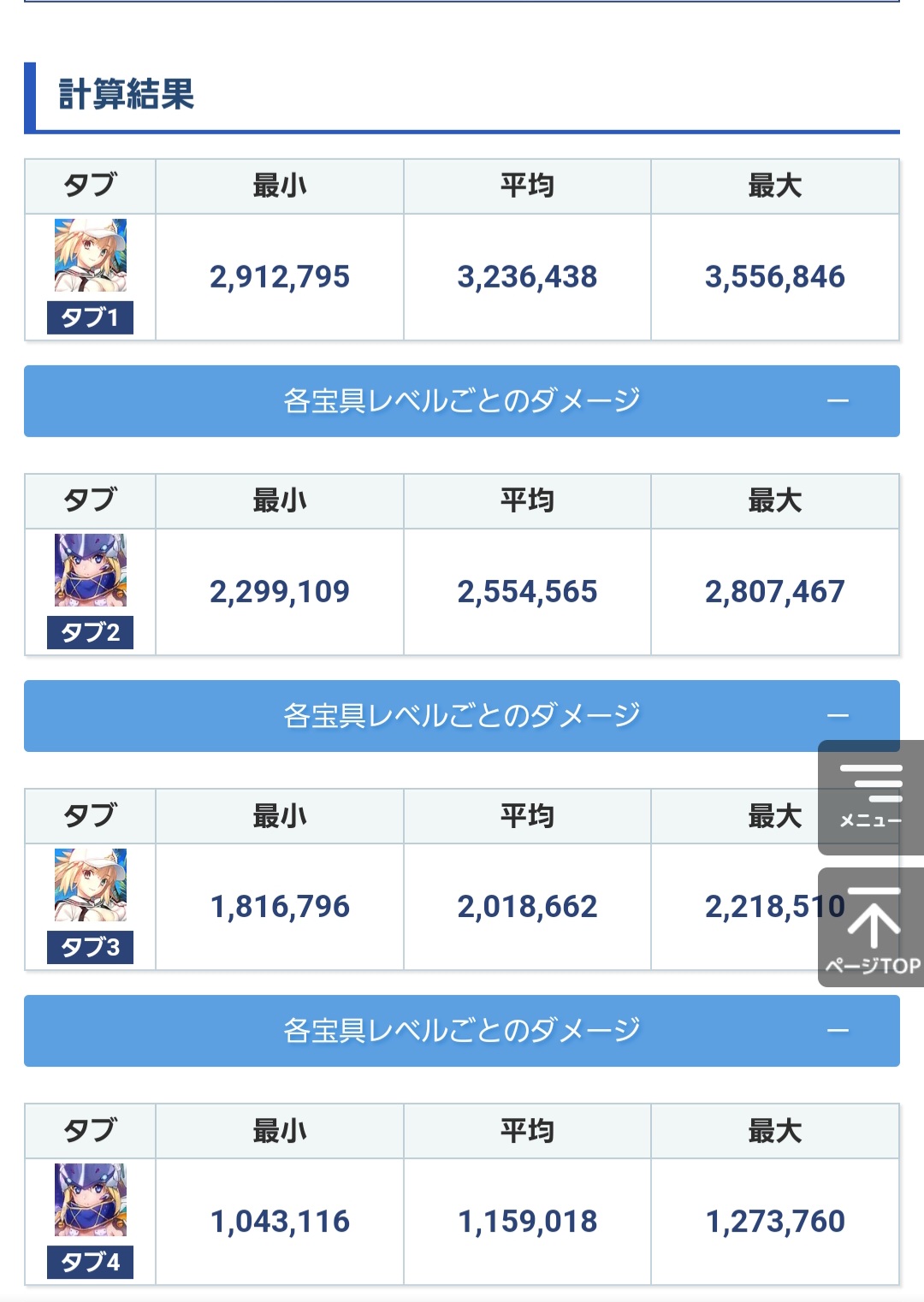Select the タブ4 label badge
924x1302 pixels.
click(x=90, y=1263)
